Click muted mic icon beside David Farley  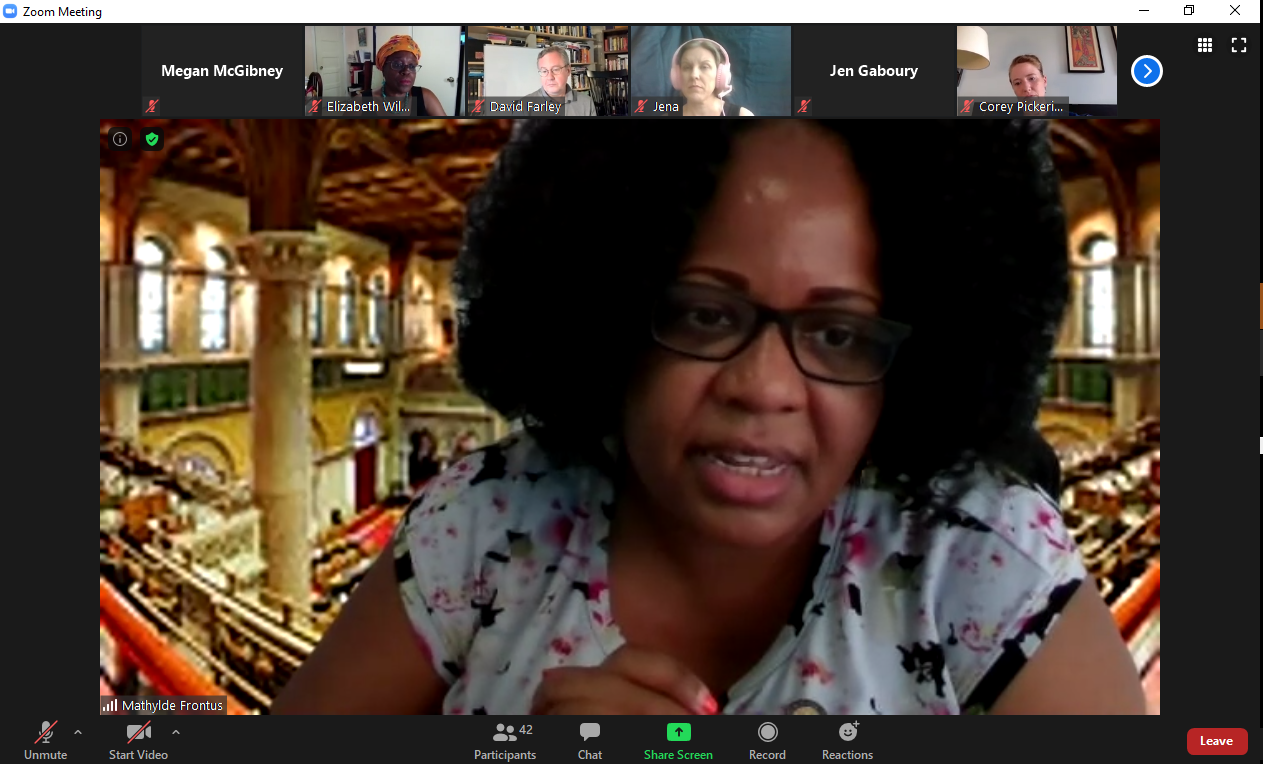[478, 106]
